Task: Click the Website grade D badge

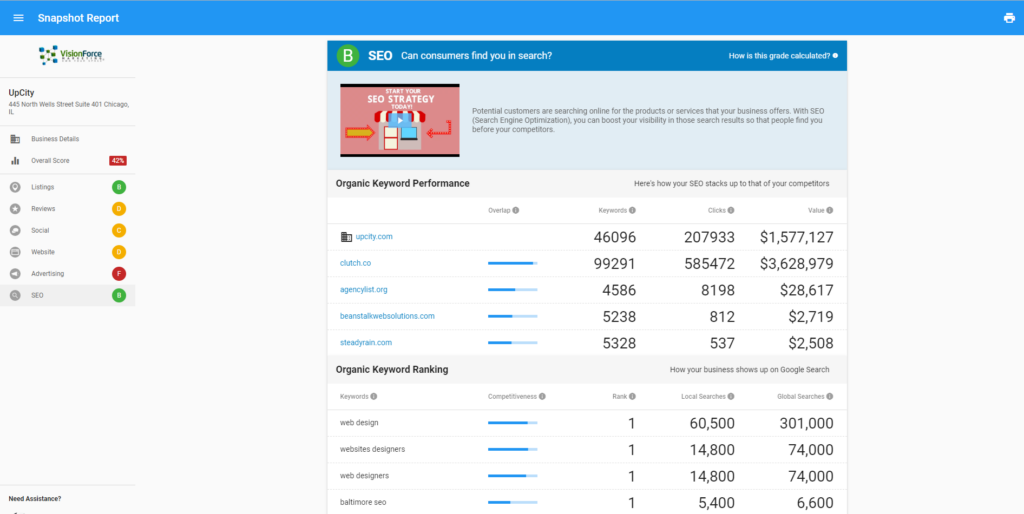Action: [x=119, y=252]
